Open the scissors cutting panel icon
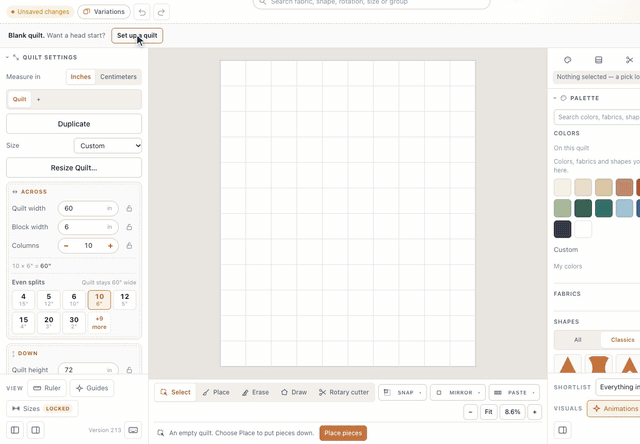 tap(629, 60)
